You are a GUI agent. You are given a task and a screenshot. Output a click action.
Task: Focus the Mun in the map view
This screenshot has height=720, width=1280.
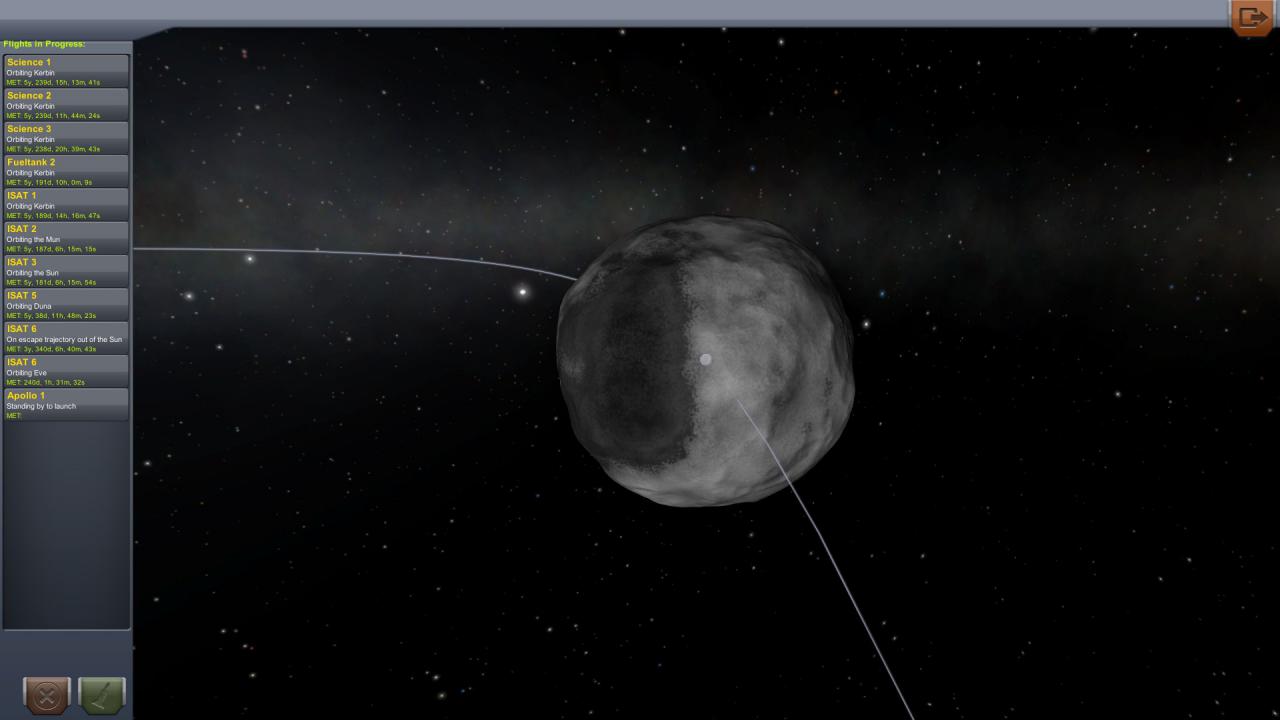pos(705,361)
